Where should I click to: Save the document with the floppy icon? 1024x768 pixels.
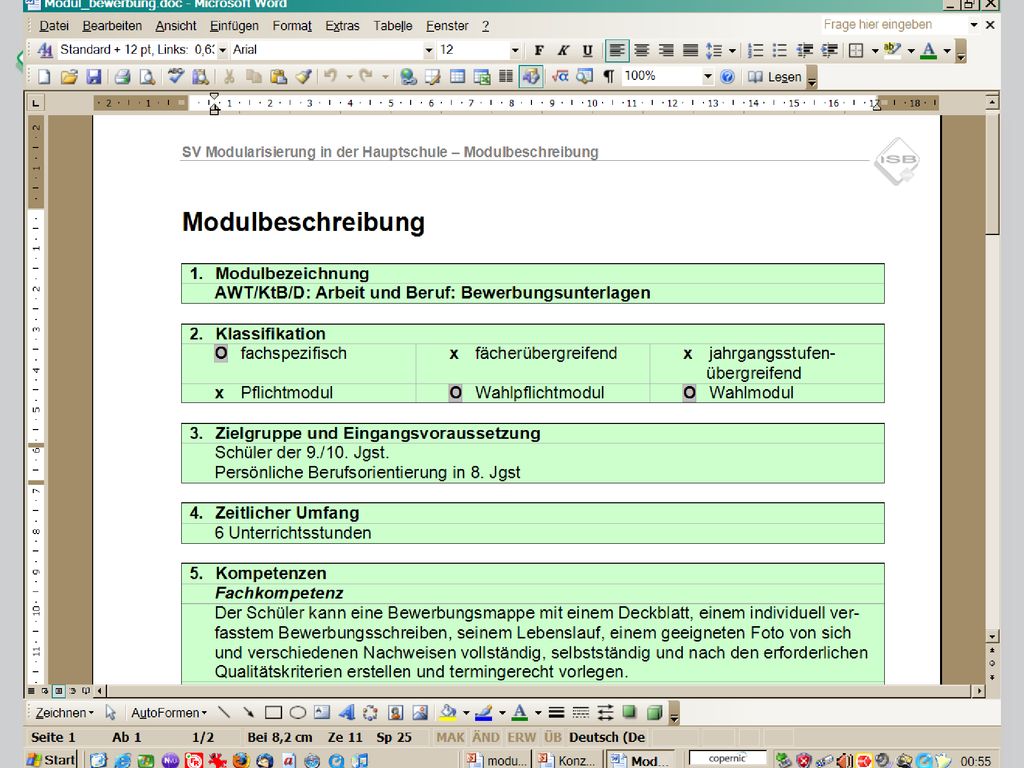point(94,77)
